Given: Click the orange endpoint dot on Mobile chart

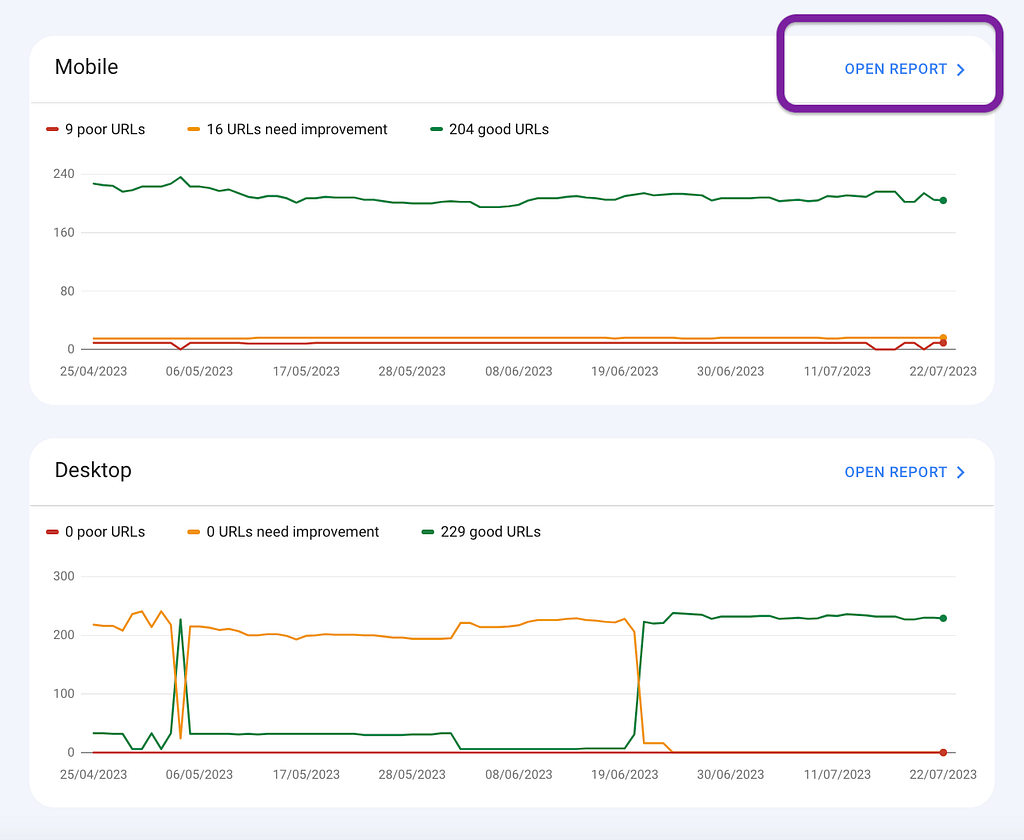Looking at the screenshot, I should pos(943,338).
